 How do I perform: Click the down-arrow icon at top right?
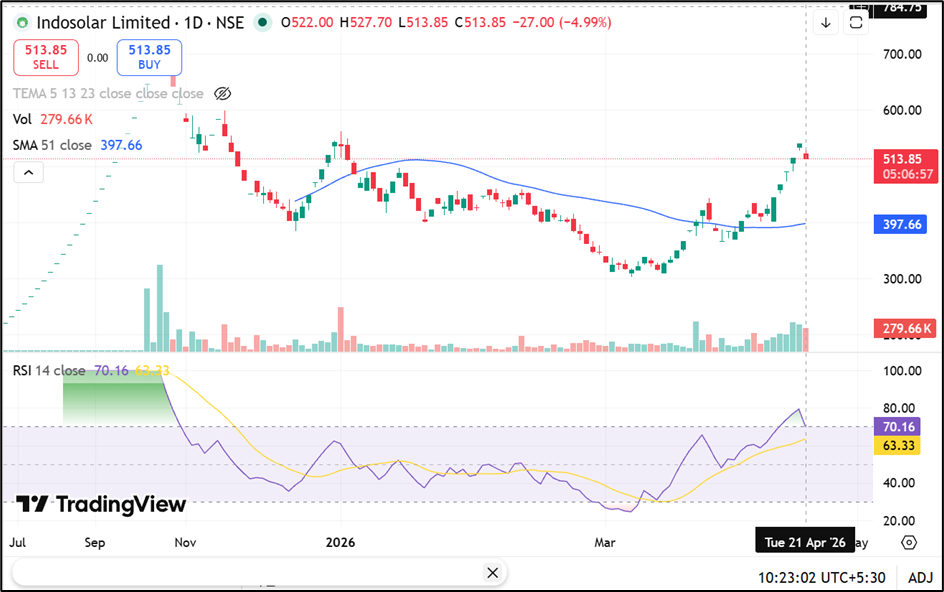click(x=825, y=23)
